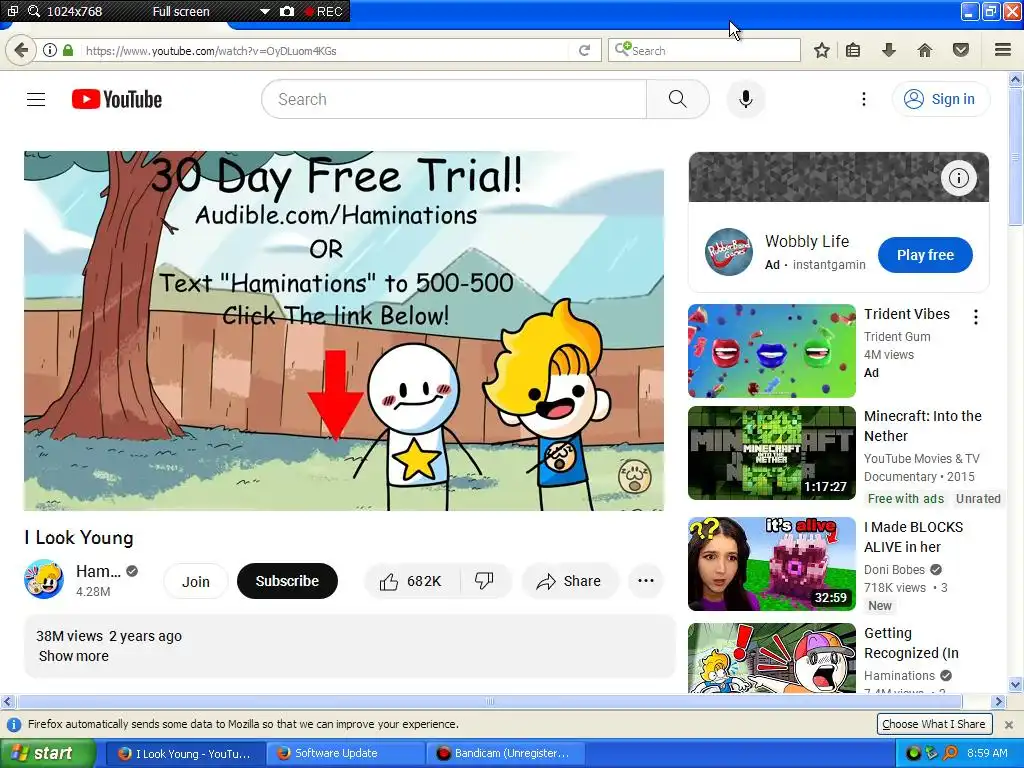Click the green padlock security icon
This screenshot has height=768, width=1024.
pyautogui.click(x=68, y=50)
